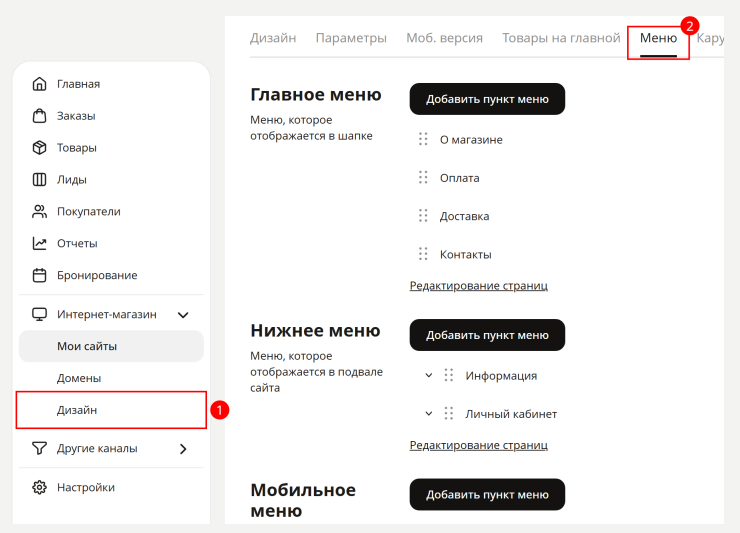Image resolution: width=740 pixels, height=533 pixels.
Task: Select Домены submenu item
Action: tap(111, 378)
